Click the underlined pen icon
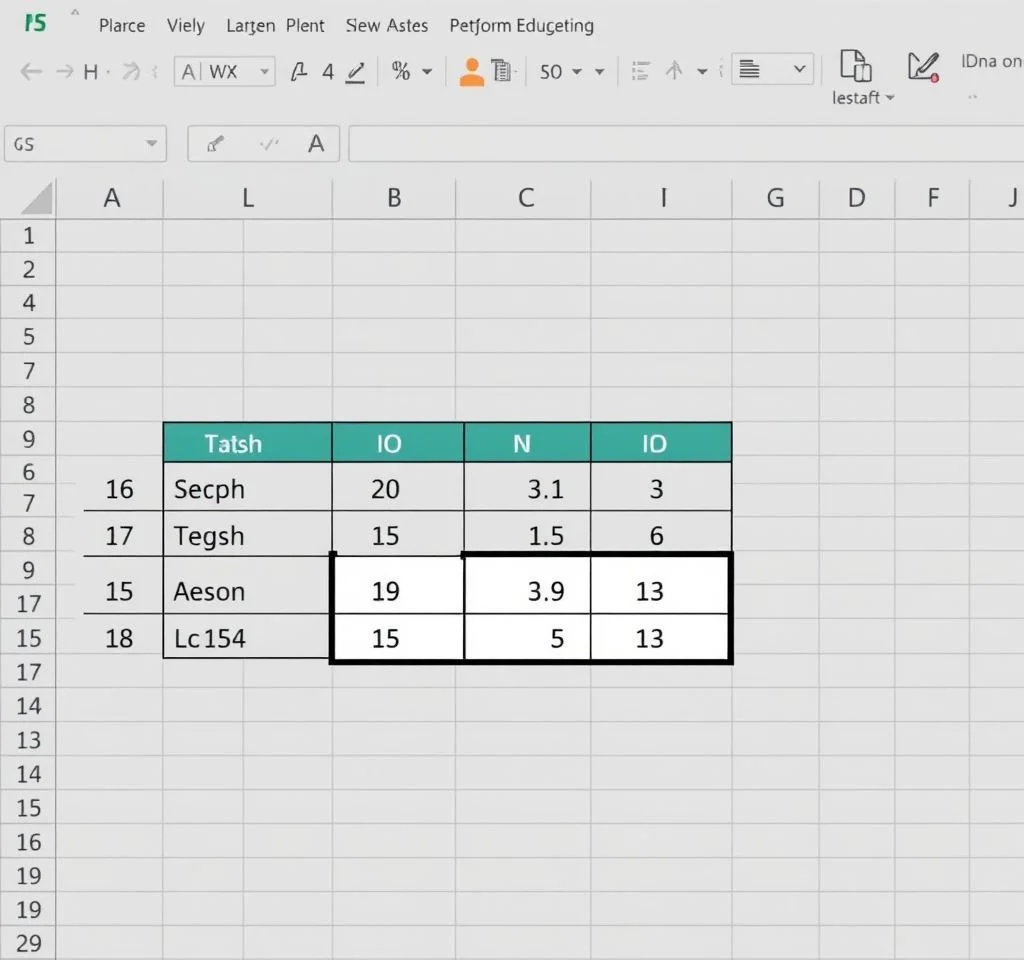1024x960 pixels. click(x=355, y=71)
